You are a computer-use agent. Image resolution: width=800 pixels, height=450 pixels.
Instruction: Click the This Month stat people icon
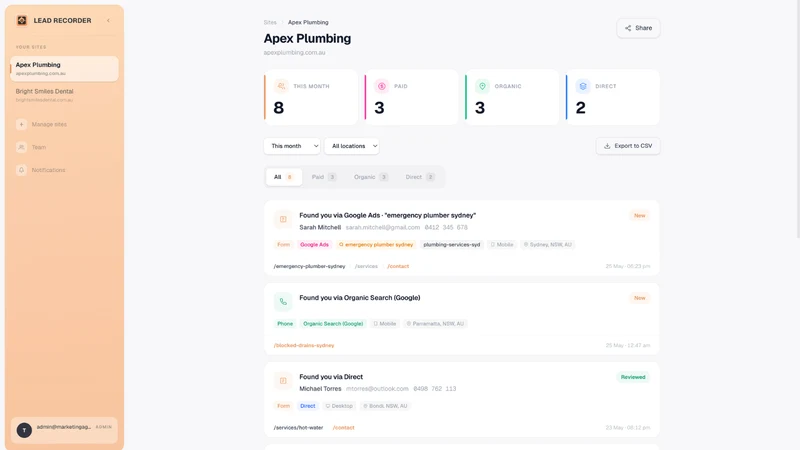[281, 86]
